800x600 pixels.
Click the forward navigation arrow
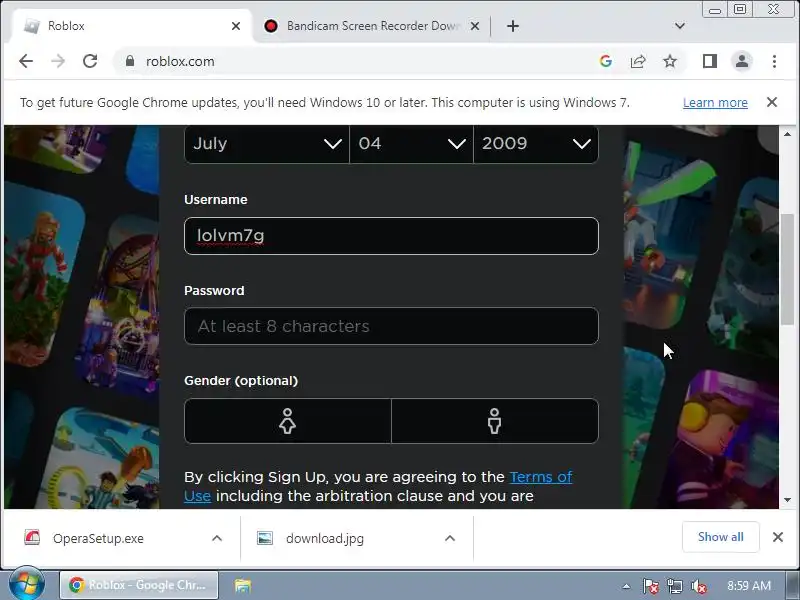point(58,61)
